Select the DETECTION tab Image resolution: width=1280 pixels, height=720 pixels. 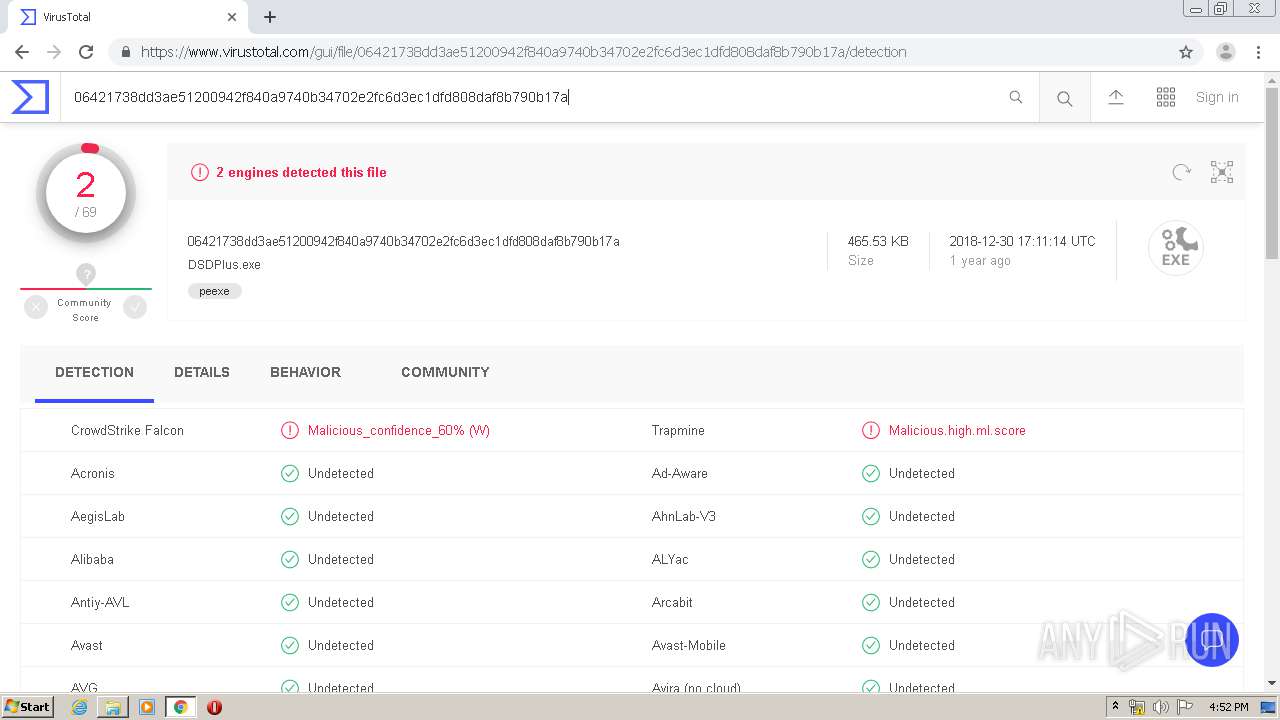click(x=94, y=372)
